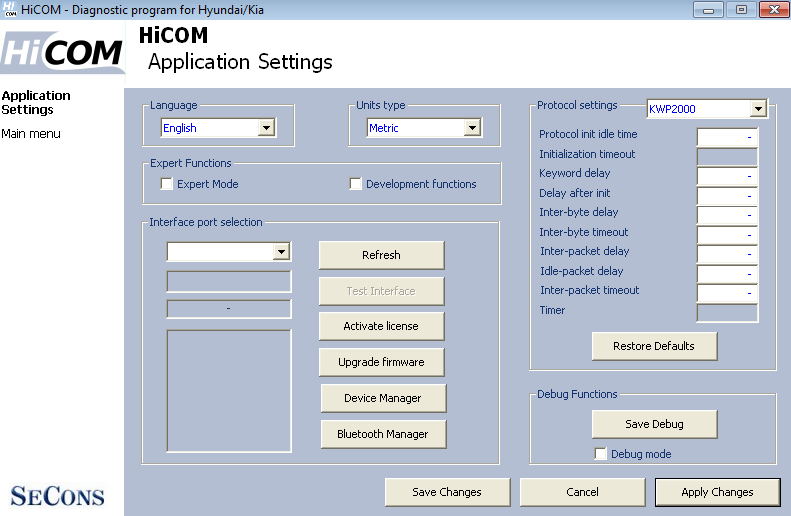Click the Test Interface button
Image resolution: width=791 pixels, height=516 pixels.
click(x=381, y=291)
